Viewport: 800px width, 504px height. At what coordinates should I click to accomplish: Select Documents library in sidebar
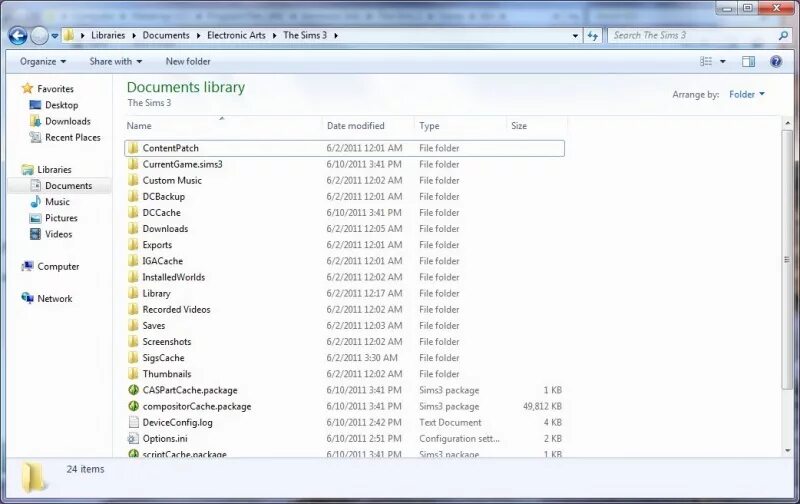pos(68,186)
